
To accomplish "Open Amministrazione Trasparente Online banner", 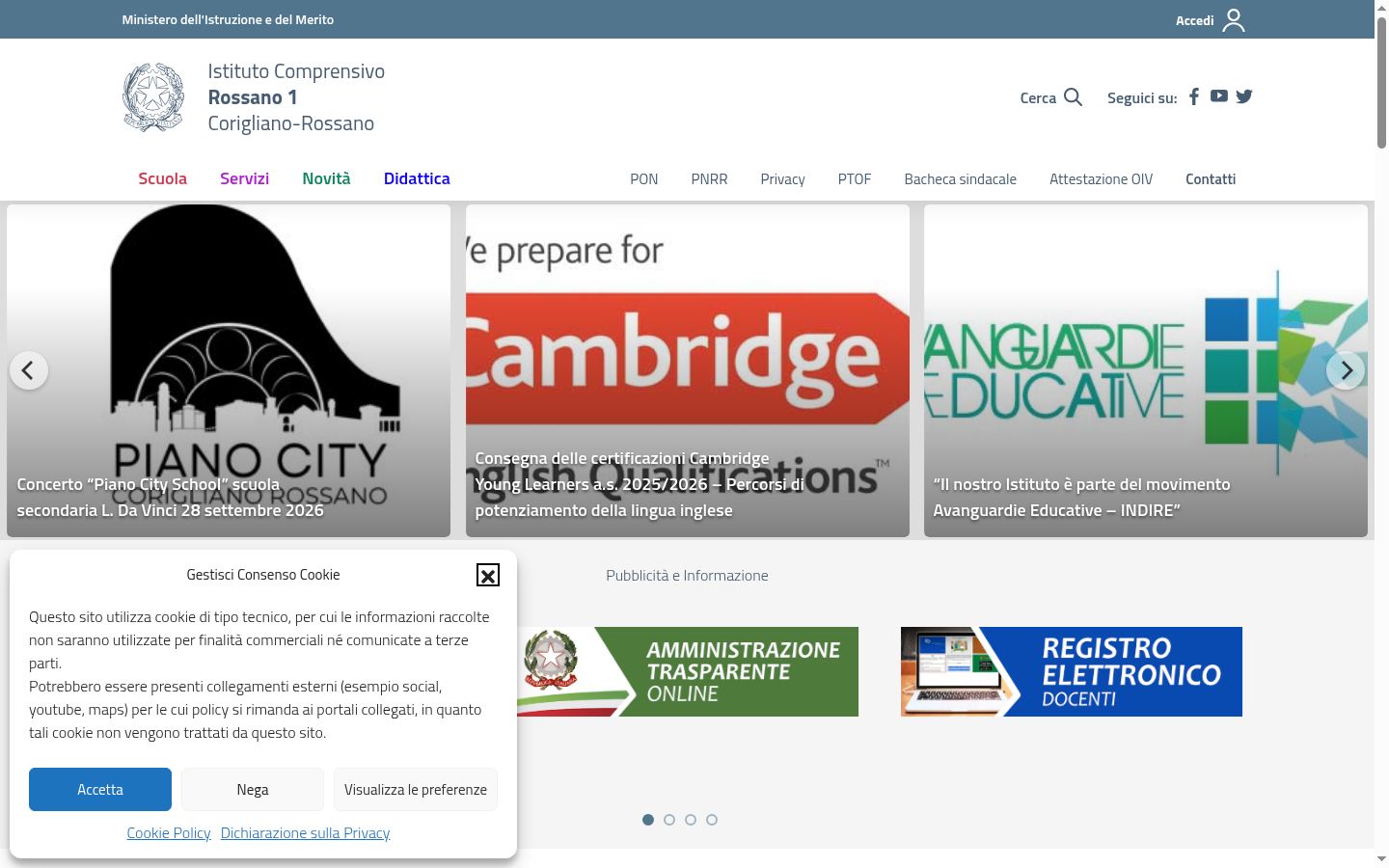I will [x=688, y=671].
